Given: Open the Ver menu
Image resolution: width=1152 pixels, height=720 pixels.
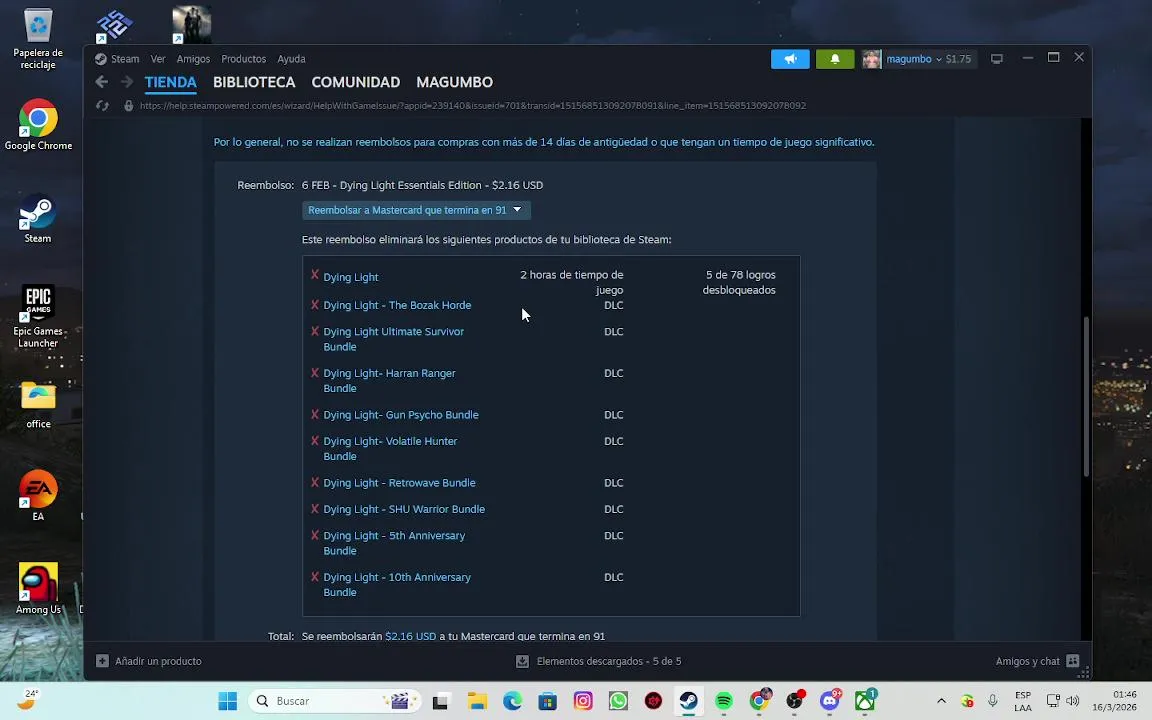Looking at the screenshot, I should [158, 59].
